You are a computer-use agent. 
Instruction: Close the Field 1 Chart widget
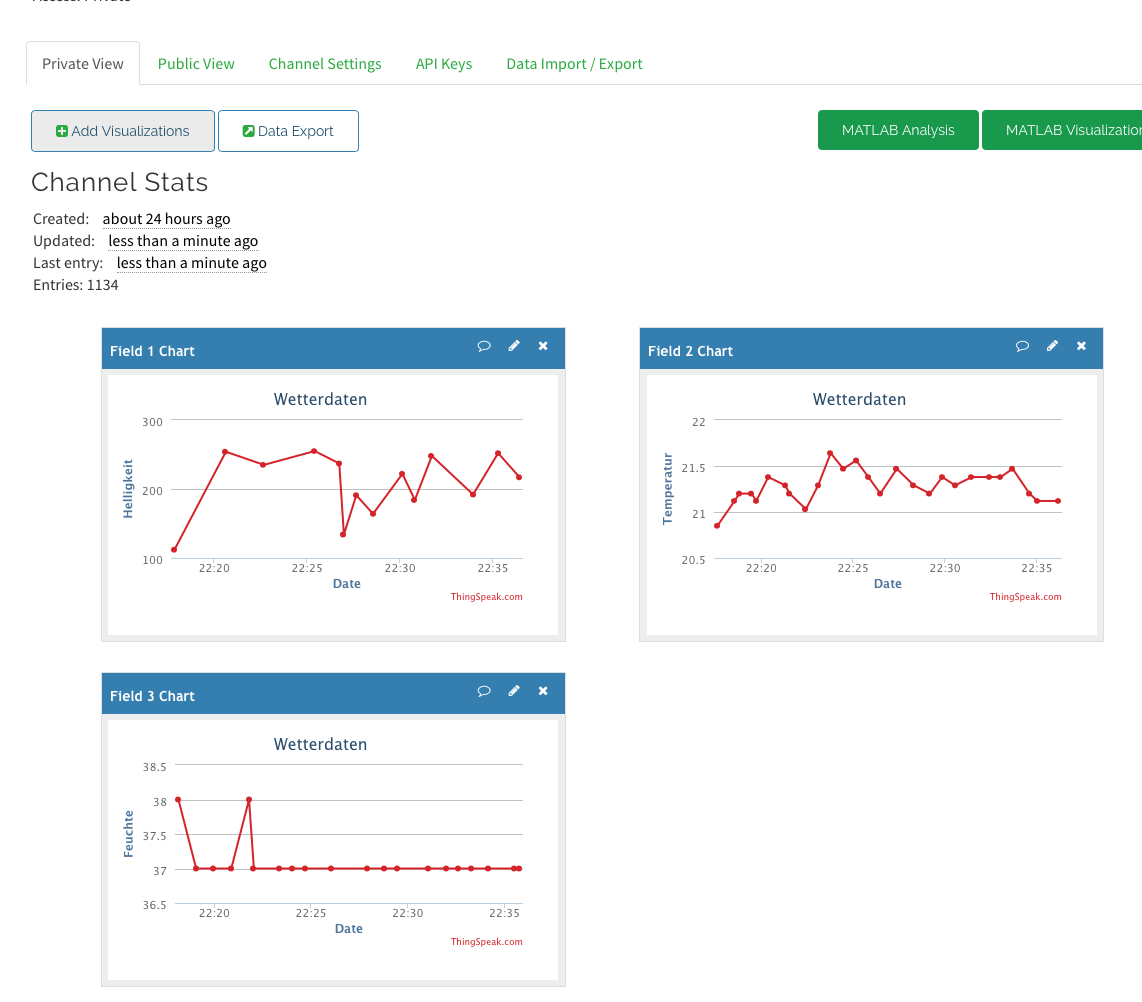543,346
